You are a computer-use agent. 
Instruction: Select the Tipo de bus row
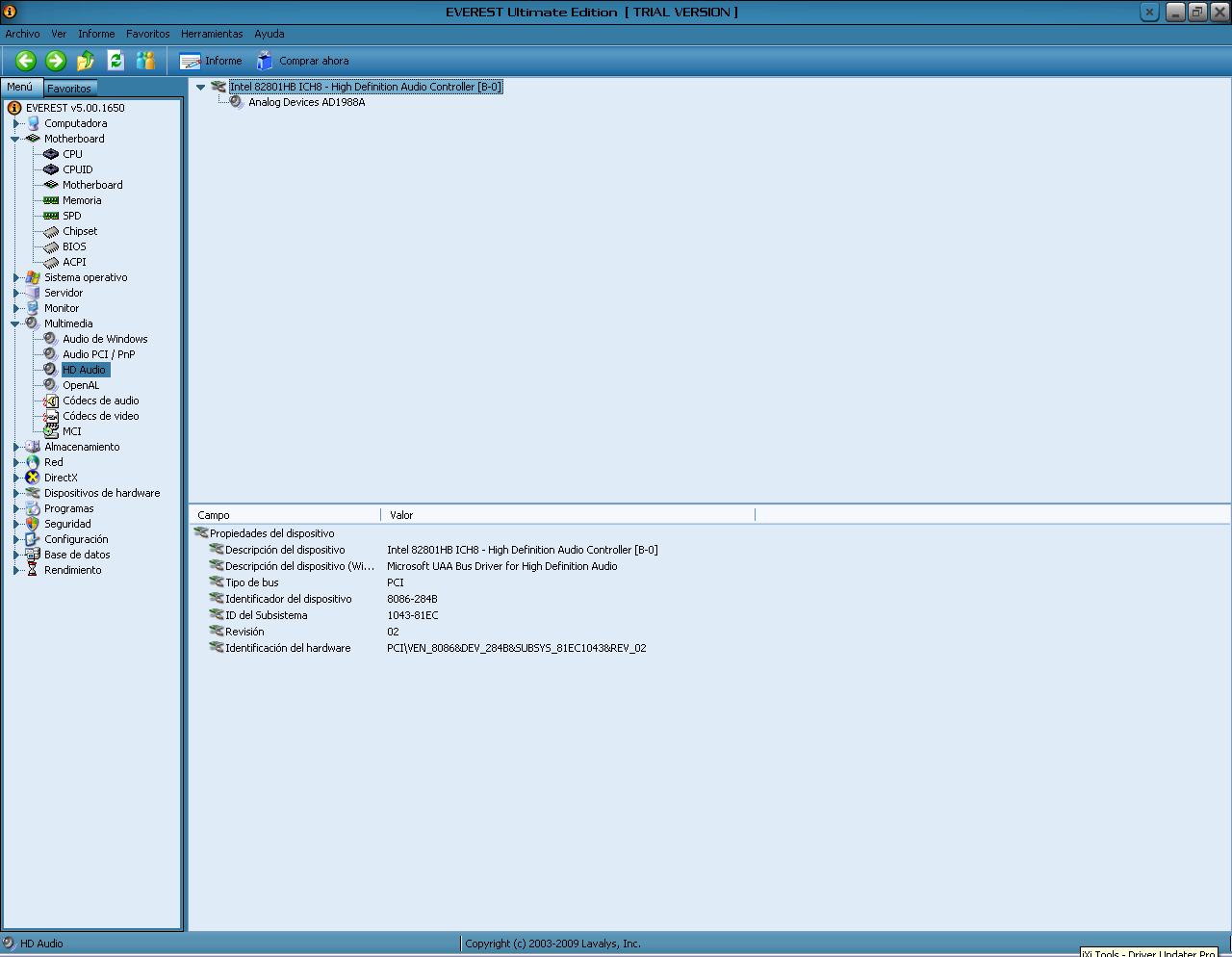(x=710, y=582)
